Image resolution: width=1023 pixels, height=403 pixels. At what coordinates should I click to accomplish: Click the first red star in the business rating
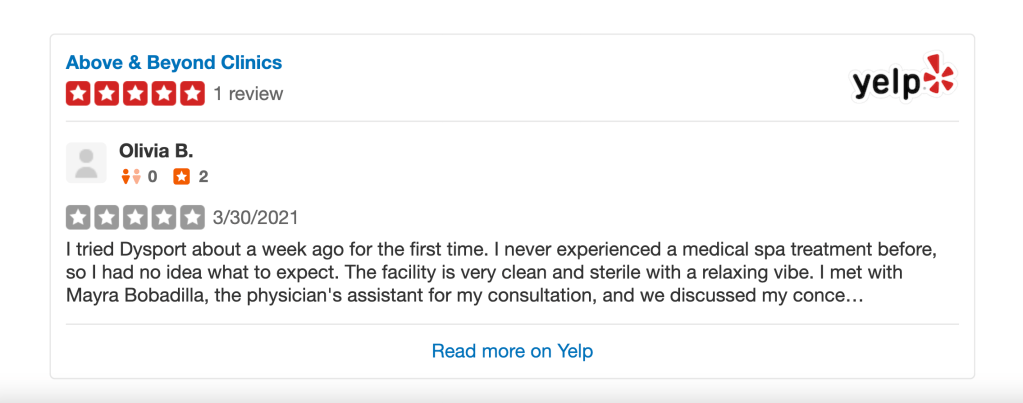(x=78, y=94)
